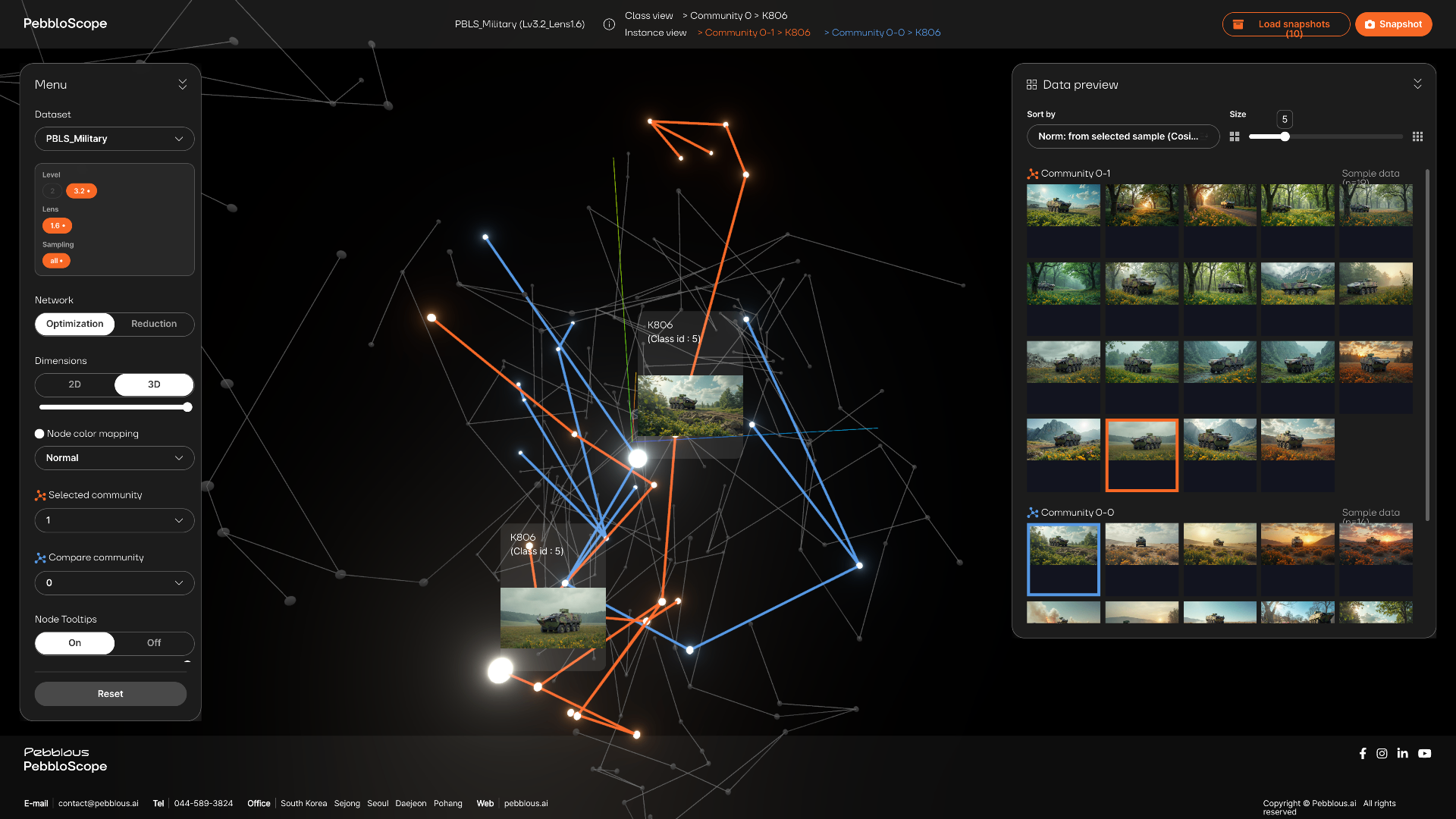Click the Snapshot camera button
1456x819 pixels.
(1393, 24)
